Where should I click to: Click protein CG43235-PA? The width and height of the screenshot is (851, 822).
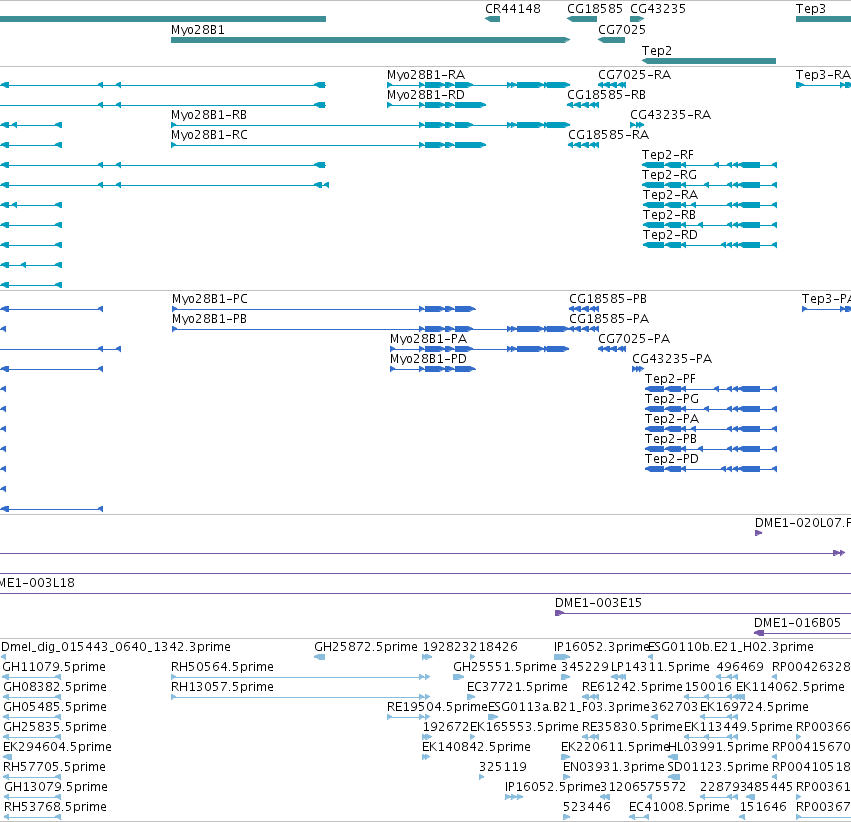pos(638,369)
